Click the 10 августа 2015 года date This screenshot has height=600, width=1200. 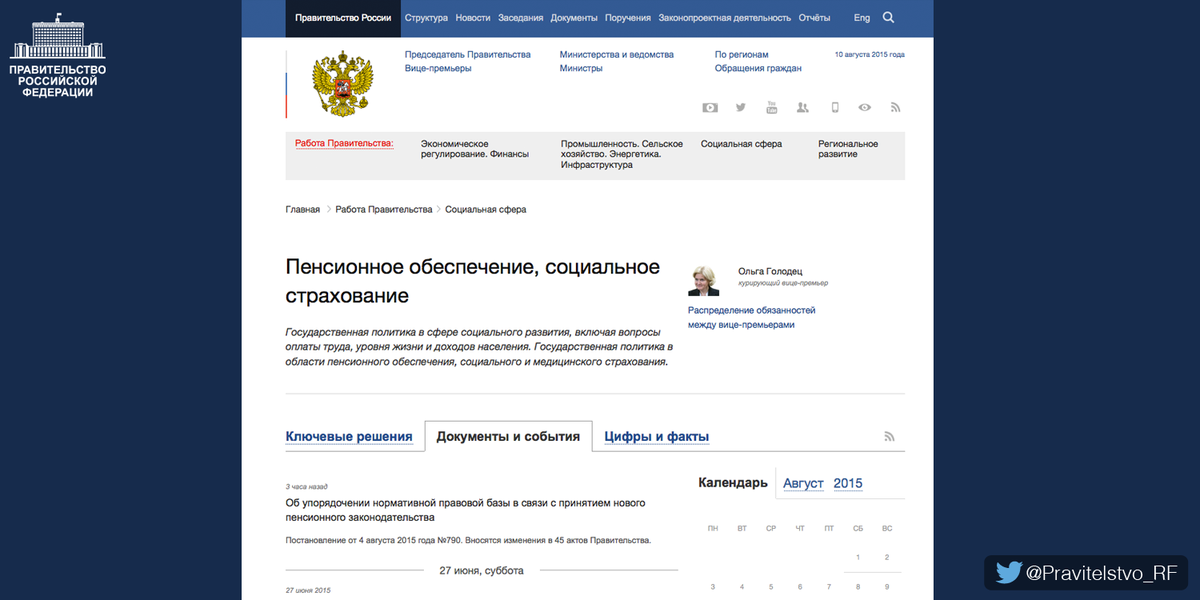870,55
